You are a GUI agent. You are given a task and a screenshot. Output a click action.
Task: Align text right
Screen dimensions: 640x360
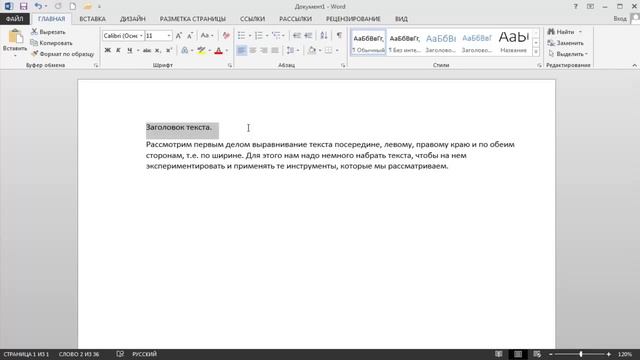pyautogui.click(x=264, y=50)
